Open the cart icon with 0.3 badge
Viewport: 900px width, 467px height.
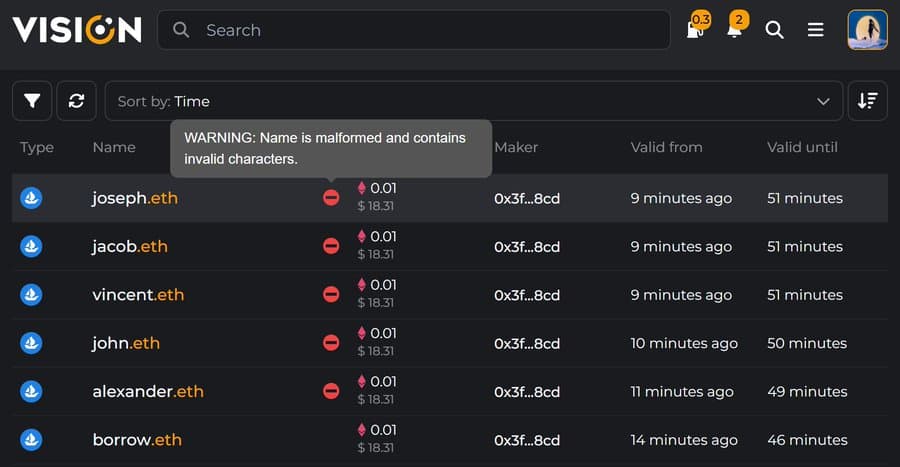695,30
